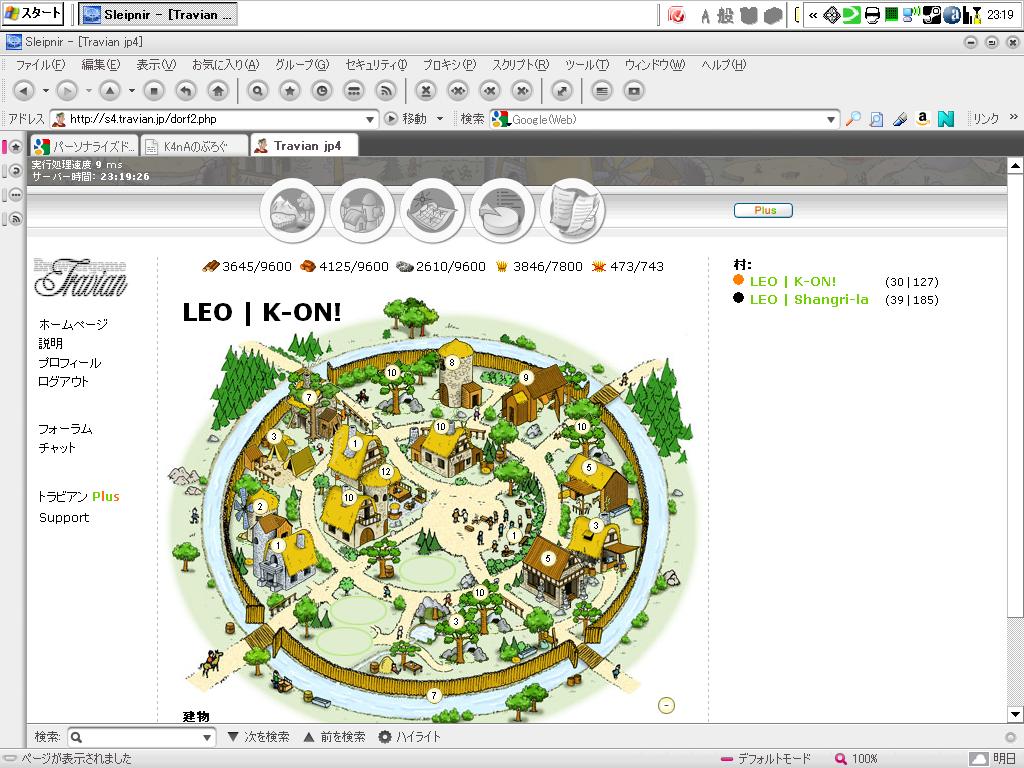
Task: Go to home page via the Home icon
Action: [x=218, y=91]
